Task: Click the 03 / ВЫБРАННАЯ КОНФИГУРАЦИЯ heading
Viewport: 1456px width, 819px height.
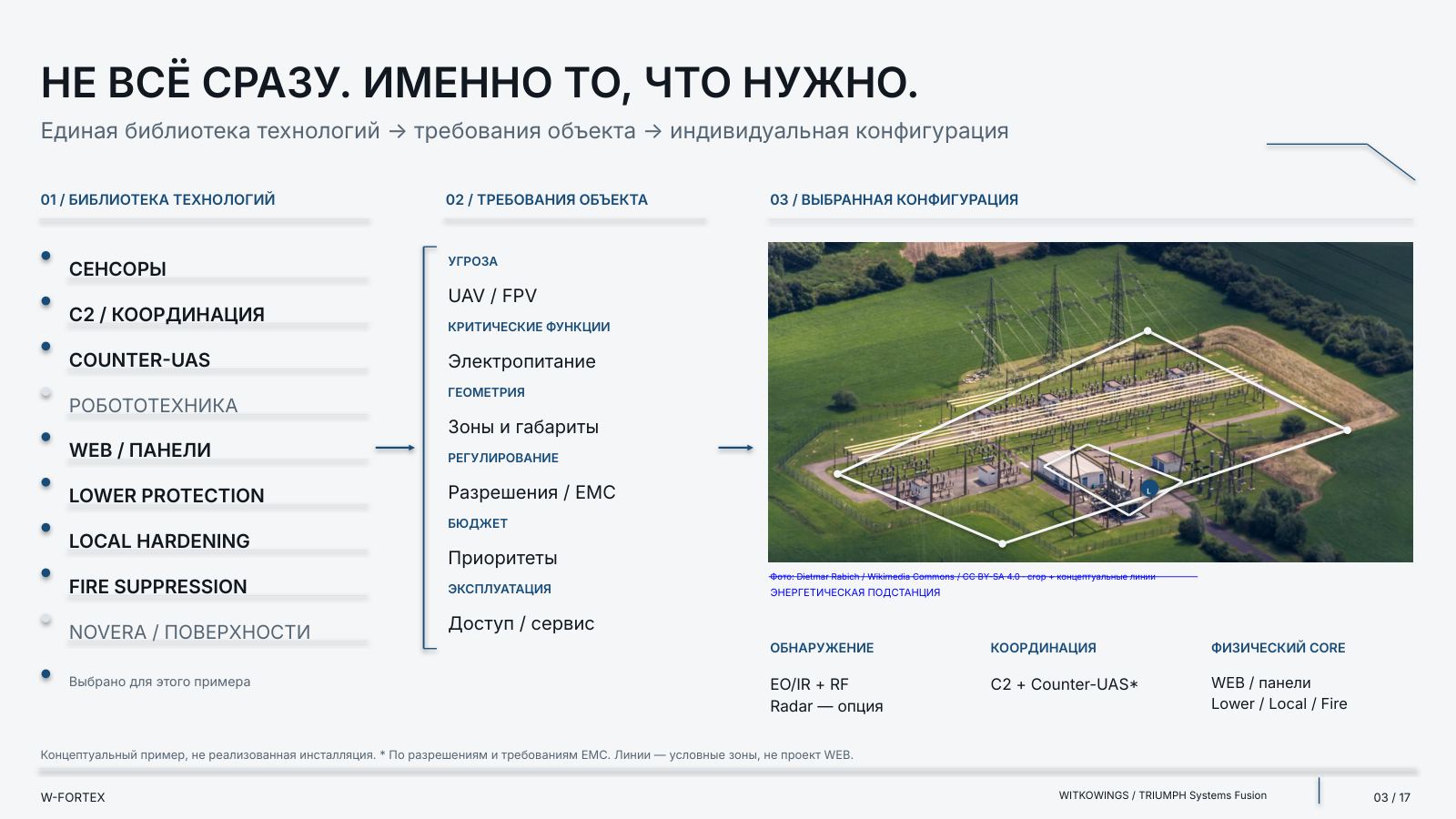Action: [894, 200]
